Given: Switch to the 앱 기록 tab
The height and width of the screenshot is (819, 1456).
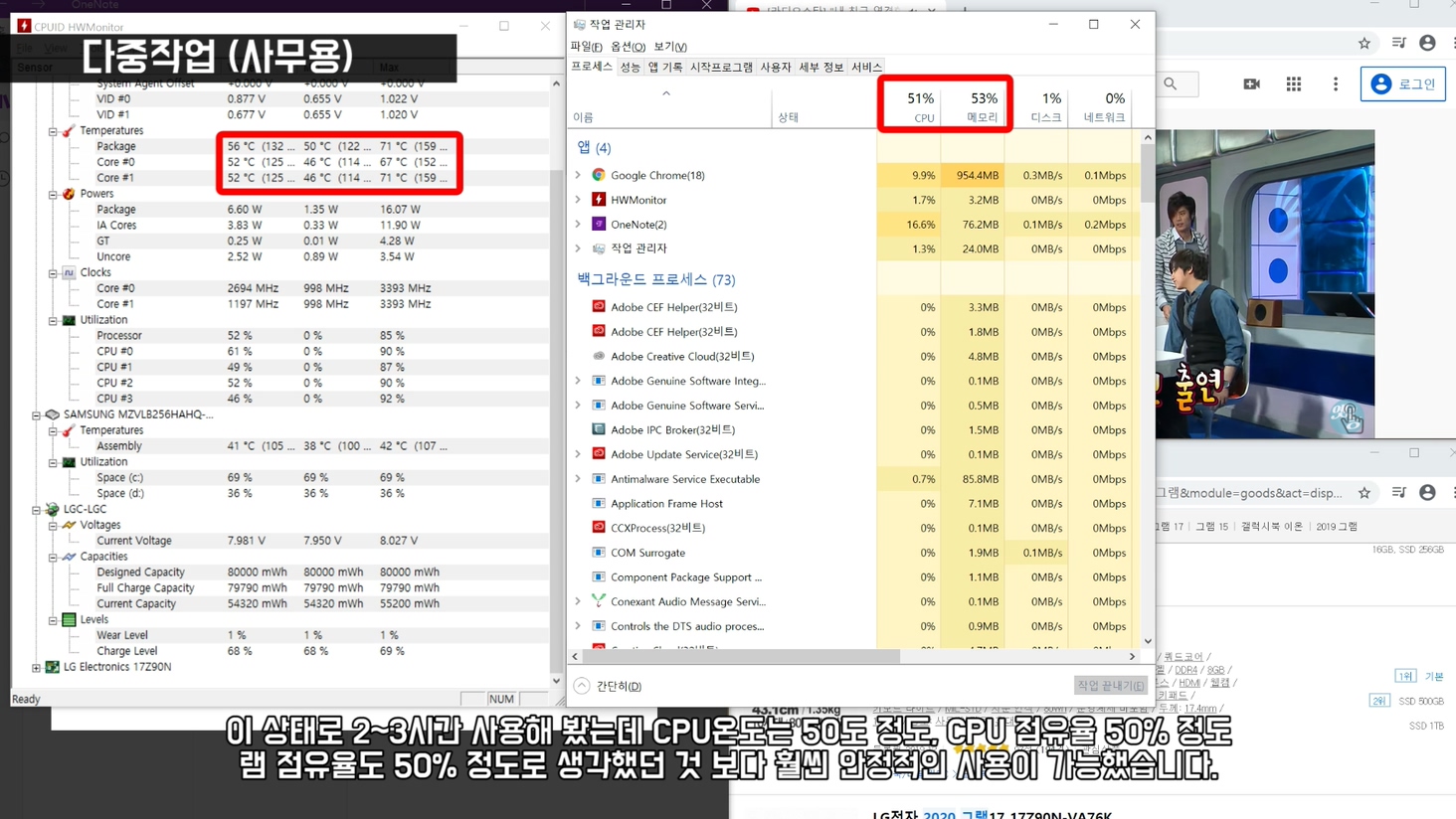Looking at the screenshot, I should (x=665, y=68).
